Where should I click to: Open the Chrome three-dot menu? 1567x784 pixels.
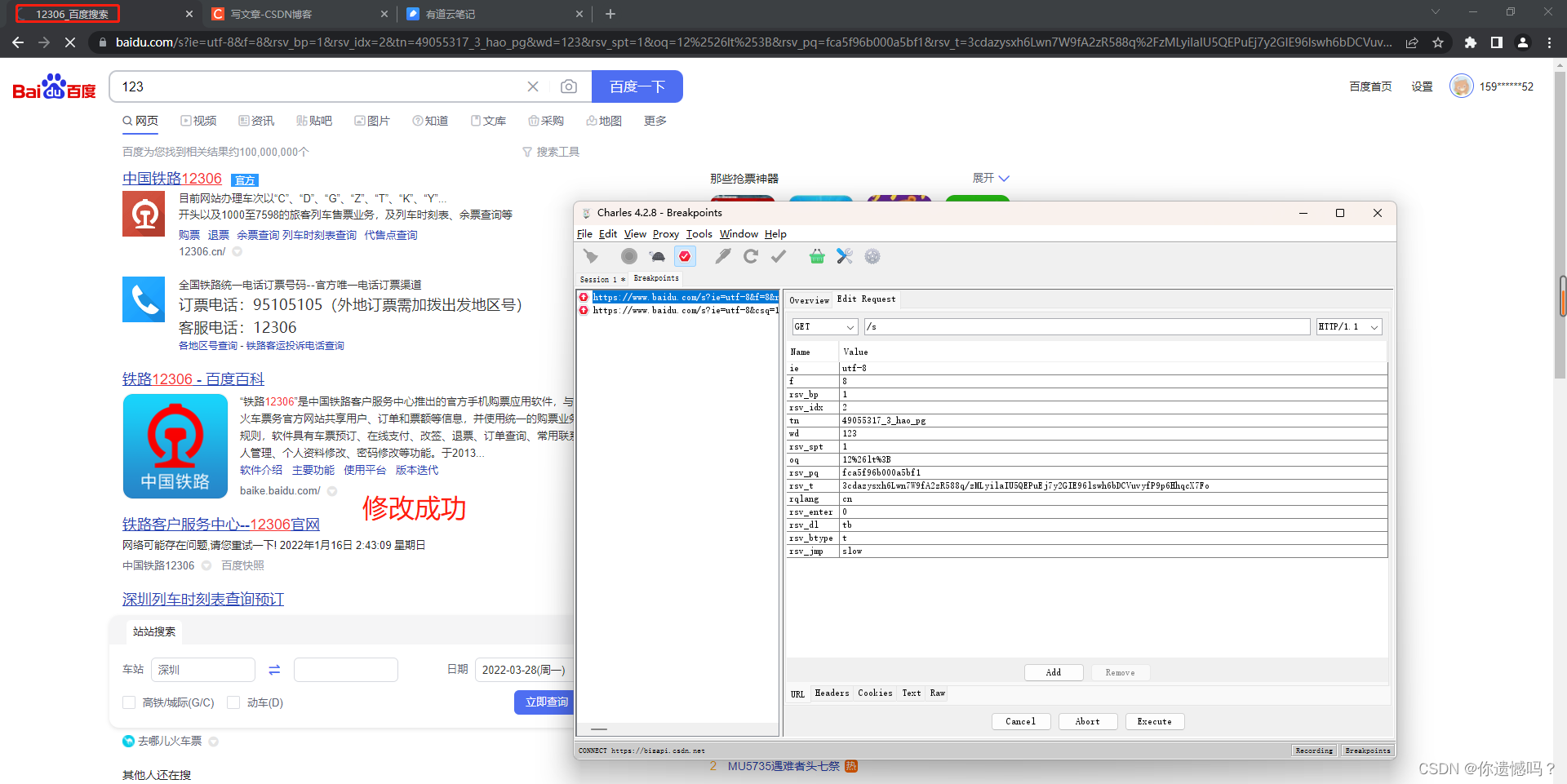(x=1549, y=42)
